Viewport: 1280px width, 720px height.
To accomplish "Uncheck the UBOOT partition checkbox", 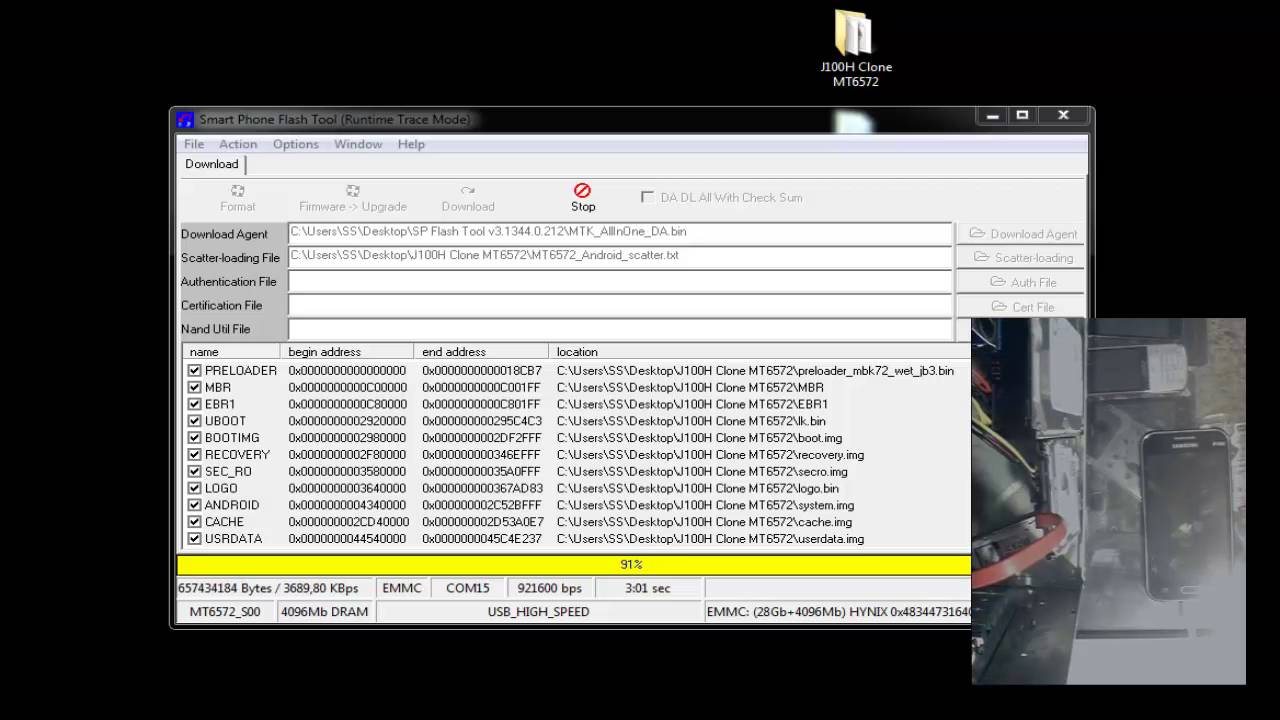I will pyautogui.click(x=195, y=421).
